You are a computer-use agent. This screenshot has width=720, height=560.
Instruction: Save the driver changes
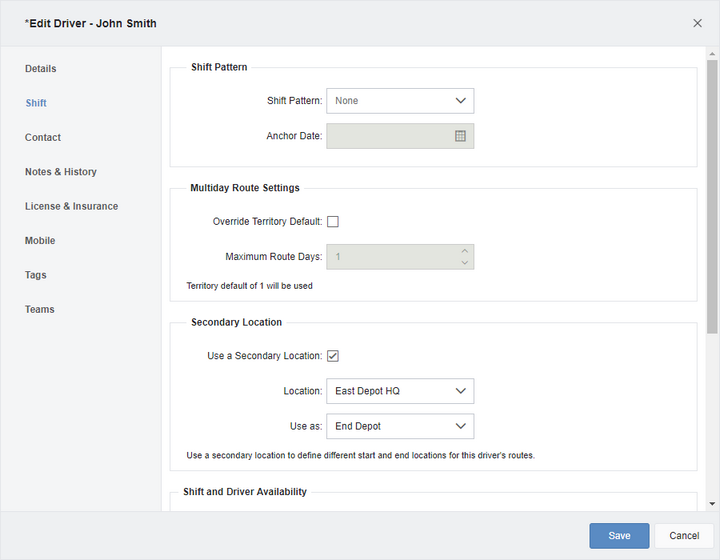point(619,536)
